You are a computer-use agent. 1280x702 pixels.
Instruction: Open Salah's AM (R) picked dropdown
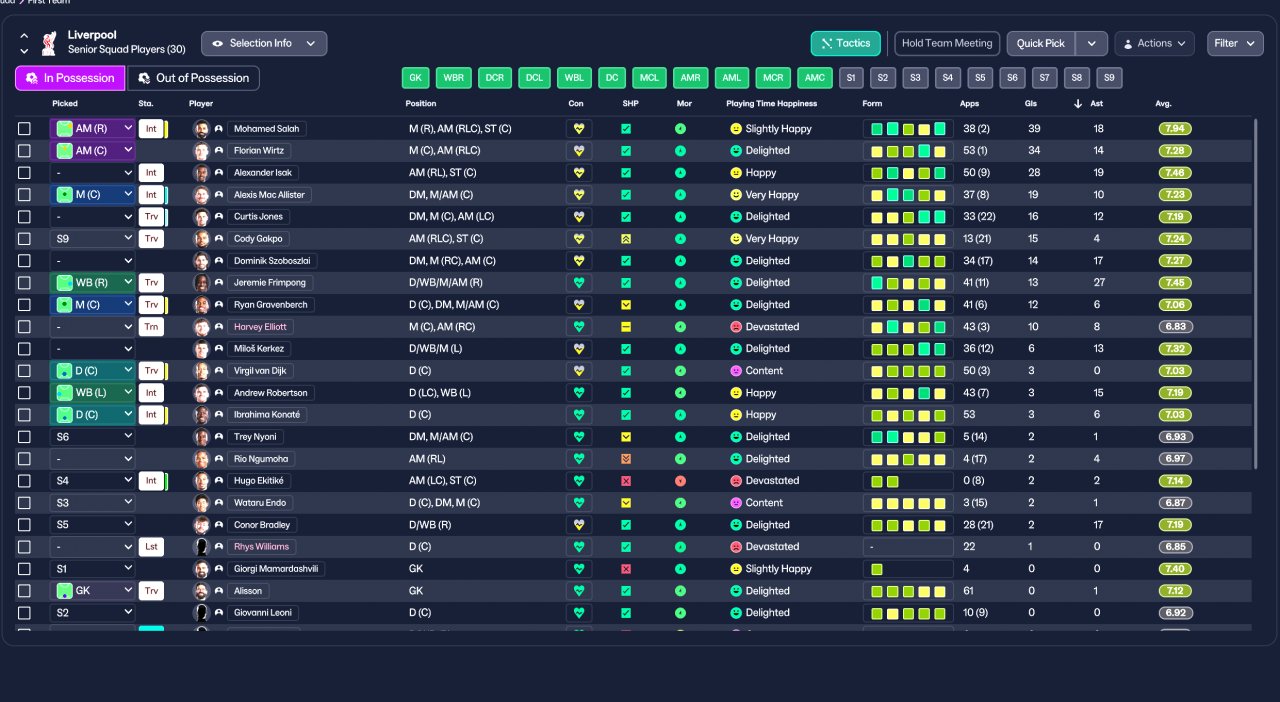[x=92, y=129]
